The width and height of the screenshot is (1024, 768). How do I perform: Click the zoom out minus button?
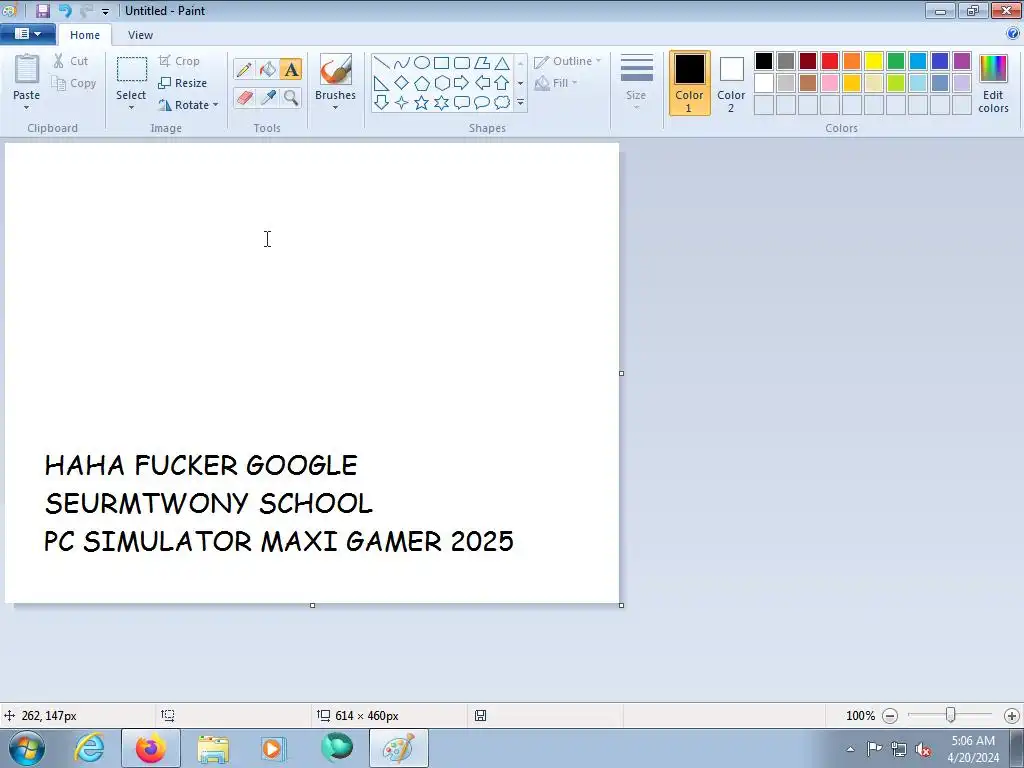[889, 716]
